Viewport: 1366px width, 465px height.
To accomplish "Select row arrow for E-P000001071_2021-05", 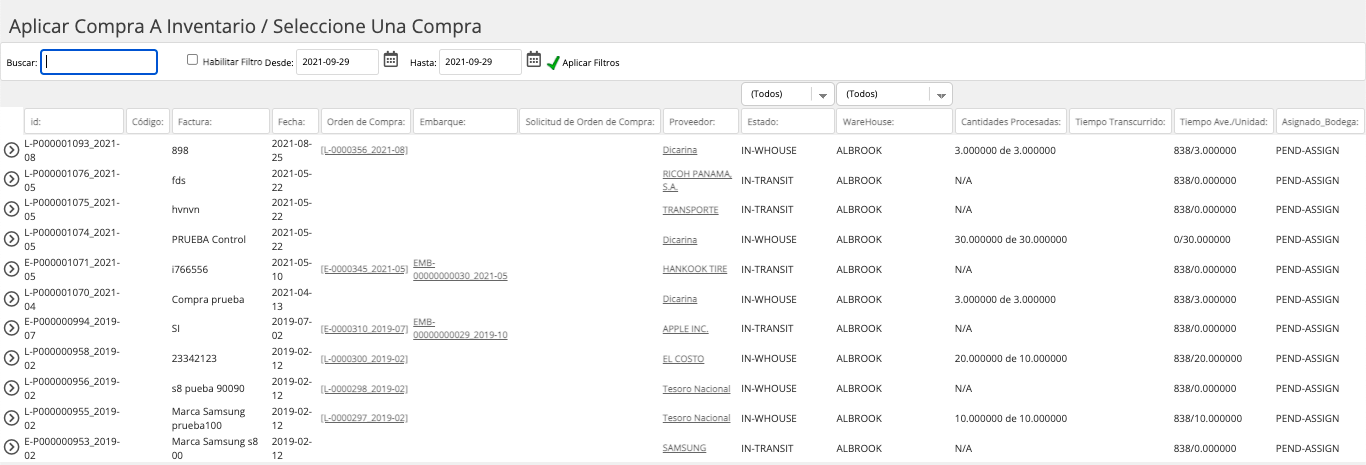I will point(12,270).
